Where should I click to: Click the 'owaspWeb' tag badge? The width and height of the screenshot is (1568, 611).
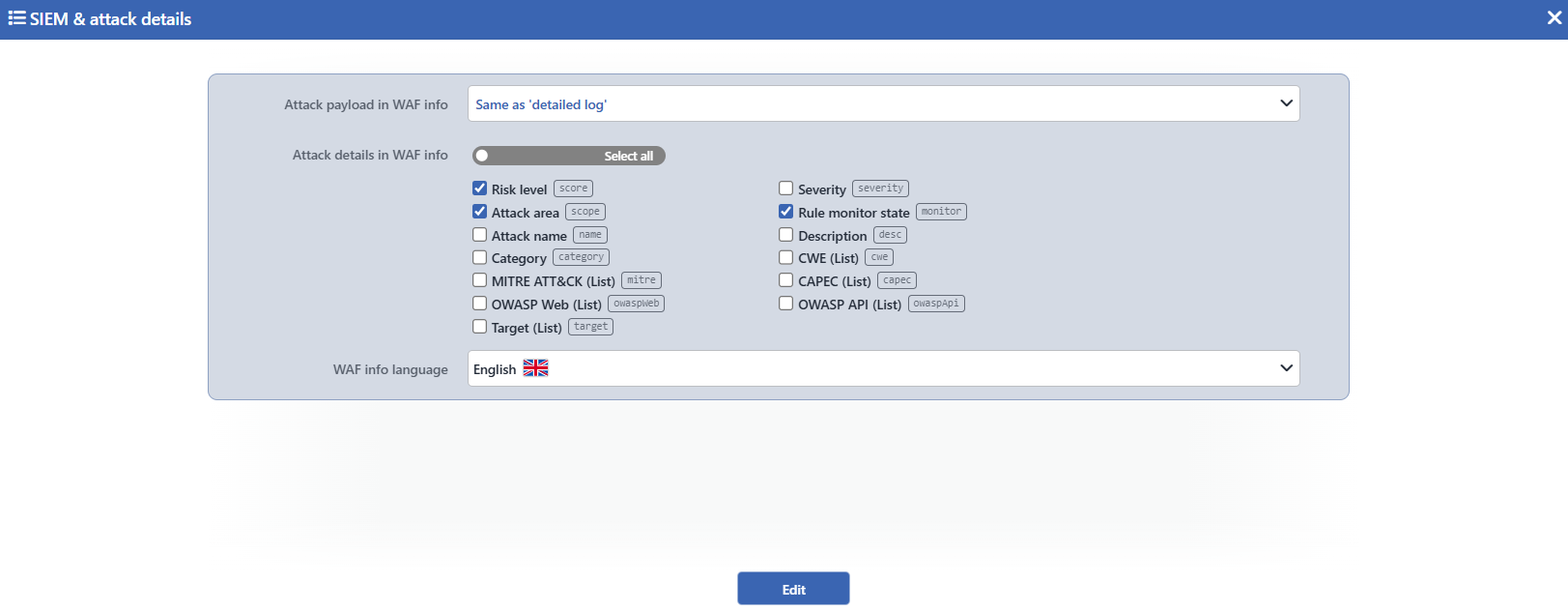[x=637, y=304]
